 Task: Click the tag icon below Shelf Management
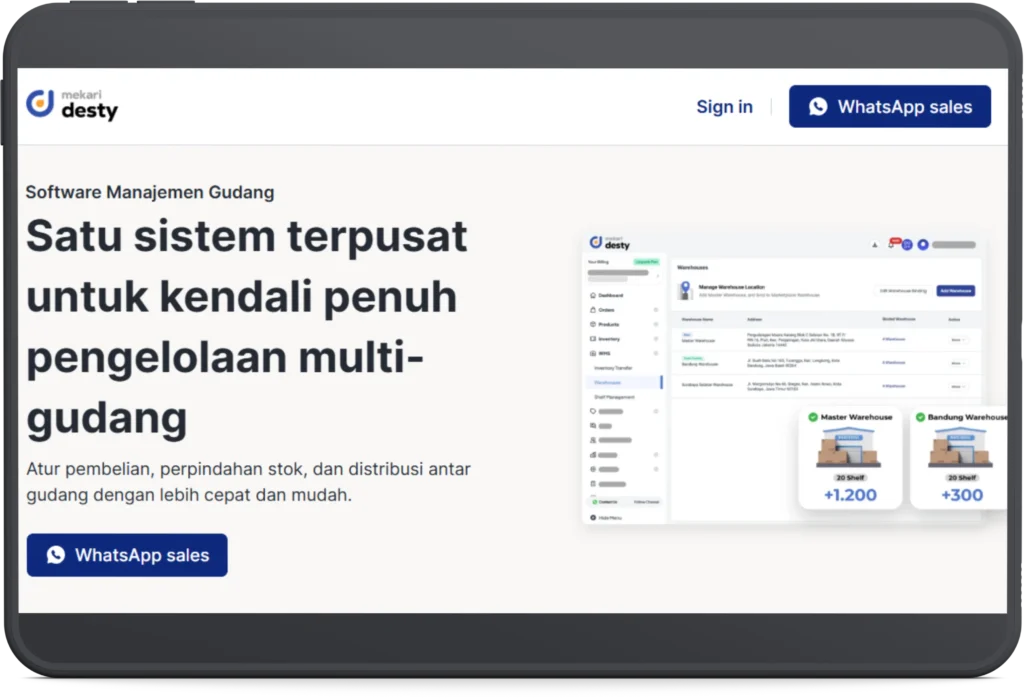(593, 412)
